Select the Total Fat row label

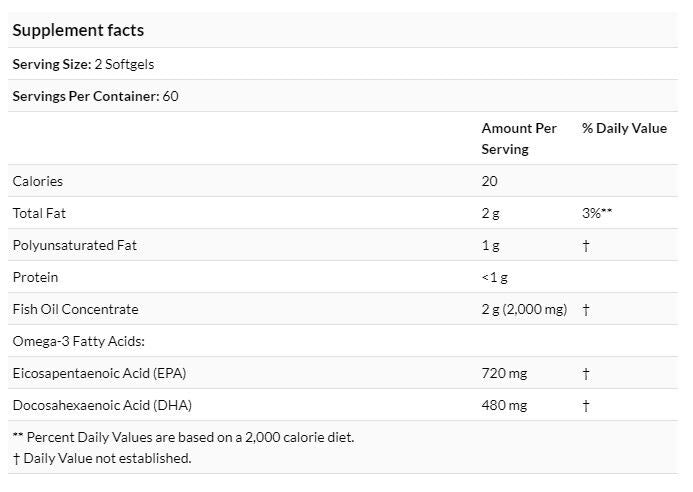(x=39, y=213)
